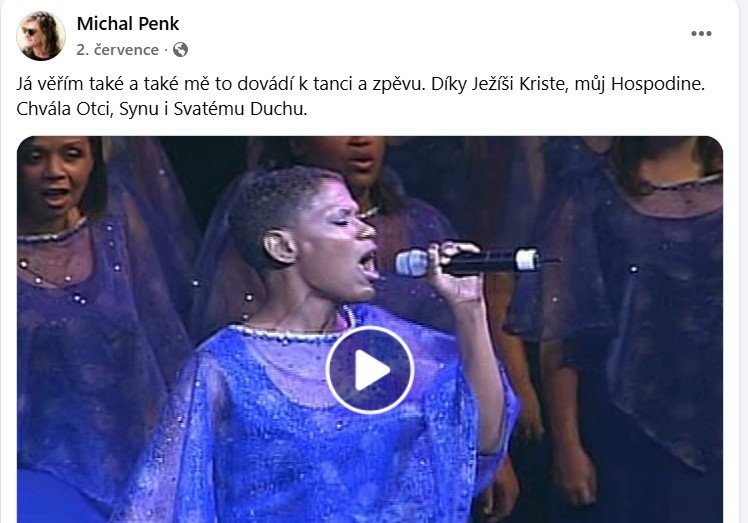Click the lead singer's hand gripping the microphone
The height and width of the screenshot is (523, 748).
456,272
